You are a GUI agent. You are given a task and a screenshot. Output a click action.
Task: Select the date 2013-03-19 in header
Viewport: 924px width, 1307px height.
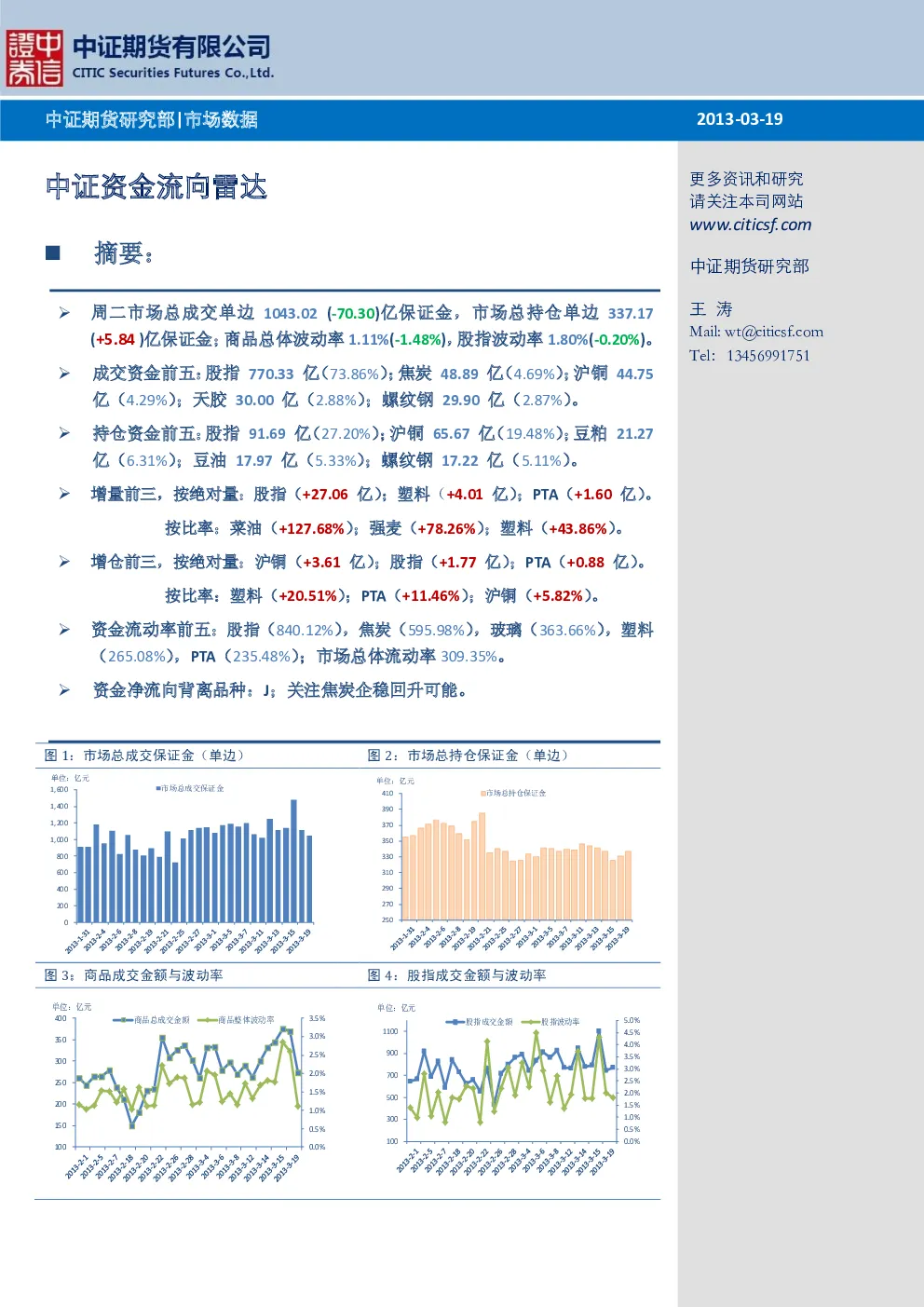[x=740, y=119]
